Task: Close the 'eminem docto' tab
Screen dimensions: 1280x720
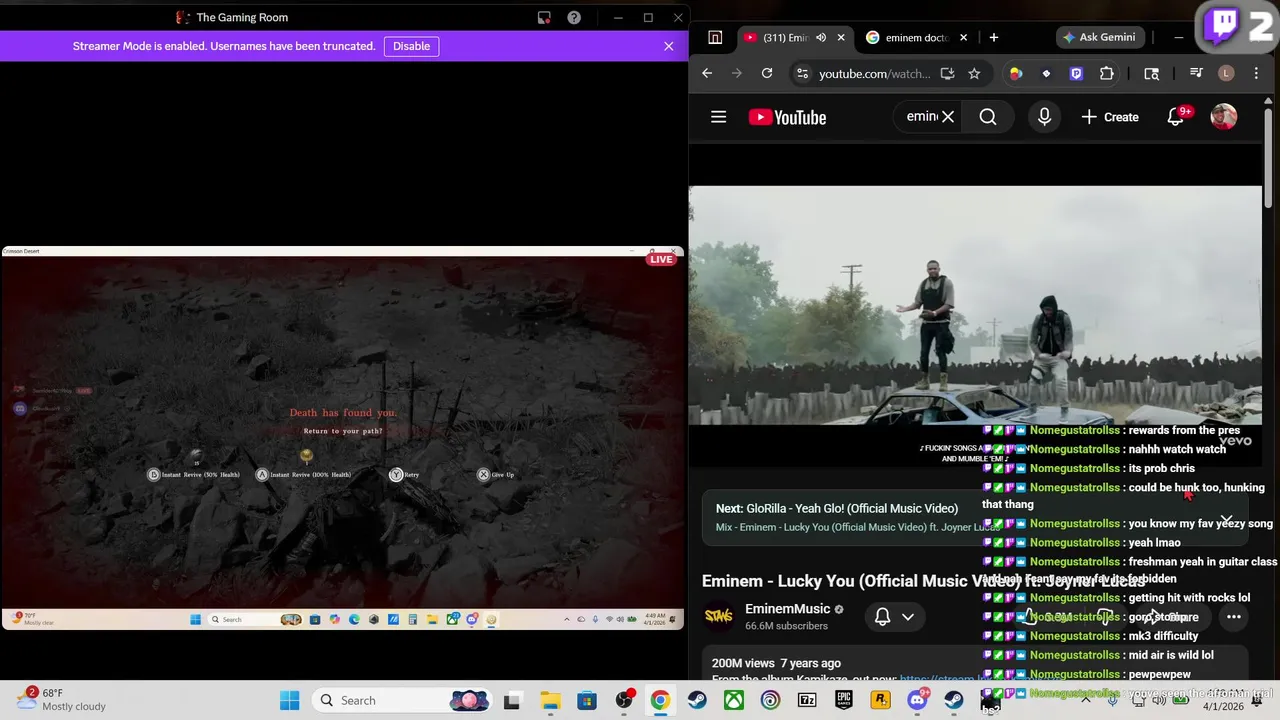Action: click(964, 38)
